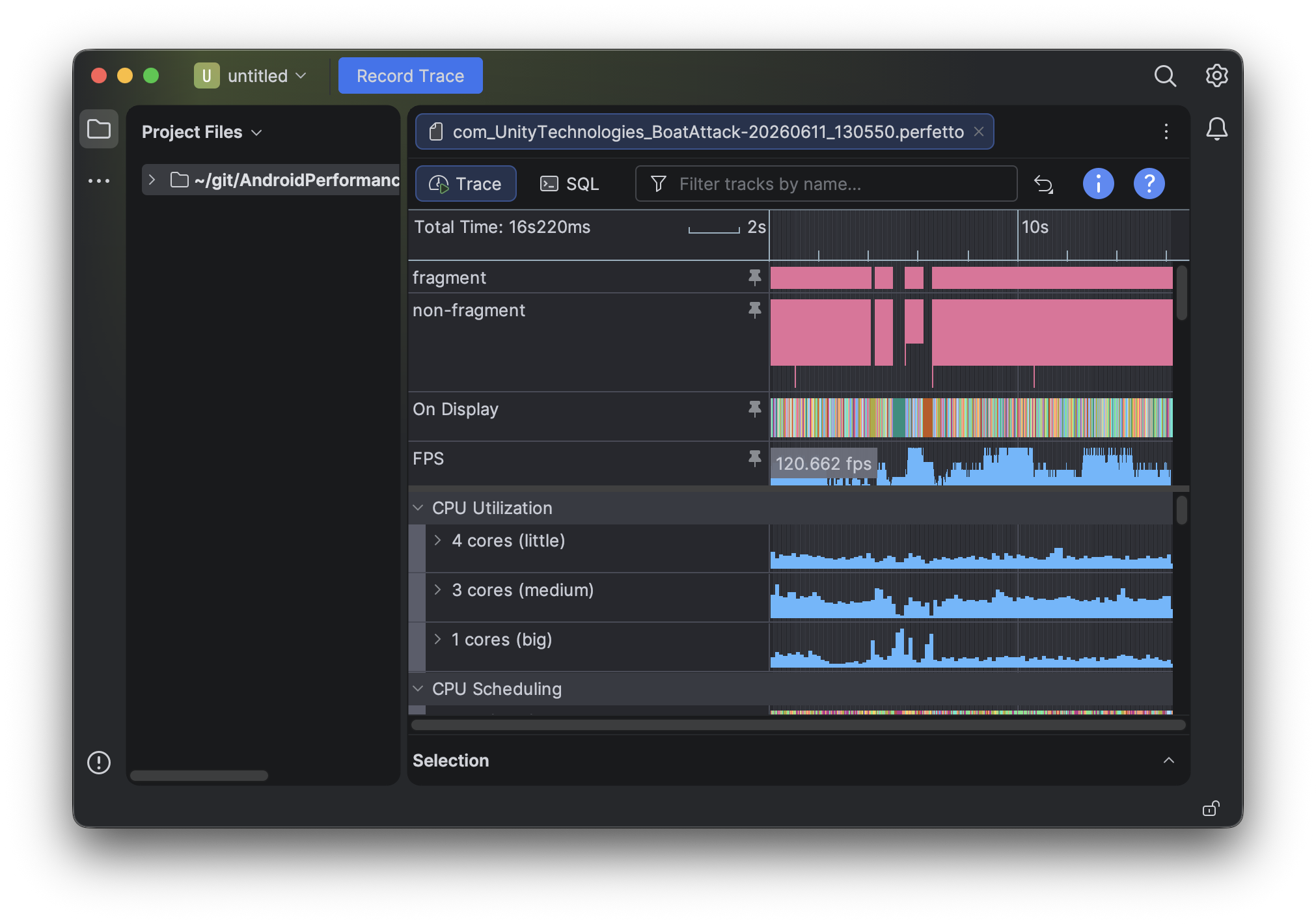Collapse the CPU Scheduling group
The height and width of the screenshot is (924, 1316).
coord(418,688)
